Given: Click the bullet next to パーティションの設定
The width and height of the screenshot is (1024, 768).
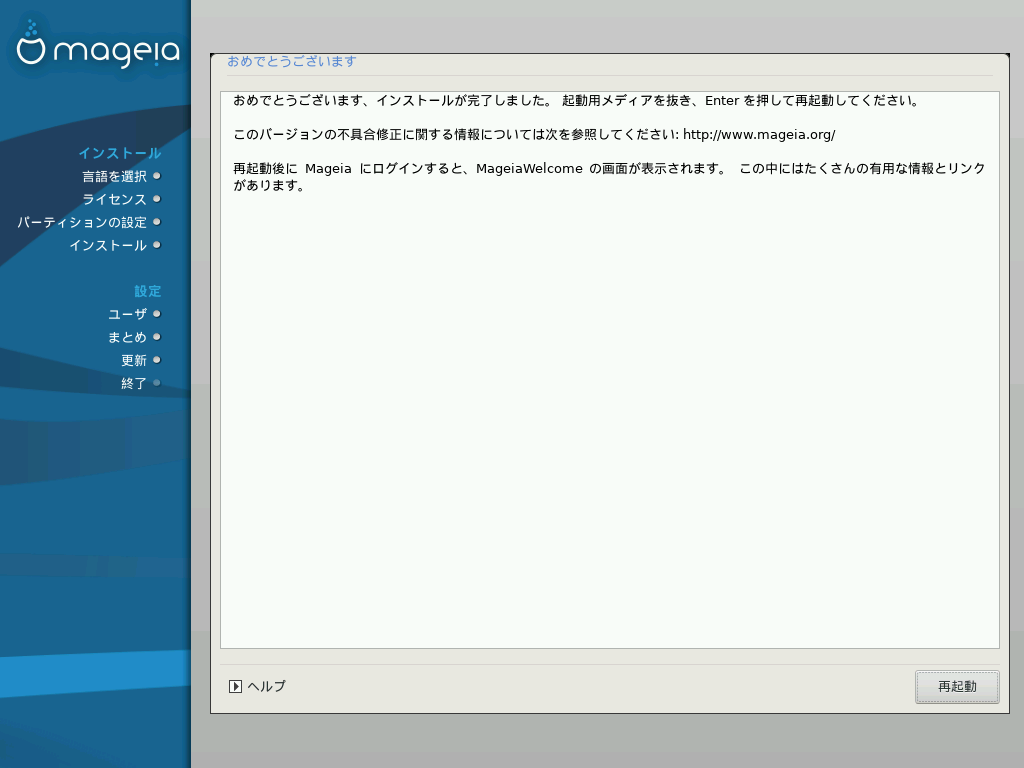Looking at the screenshot, I should tap(157, 222).
